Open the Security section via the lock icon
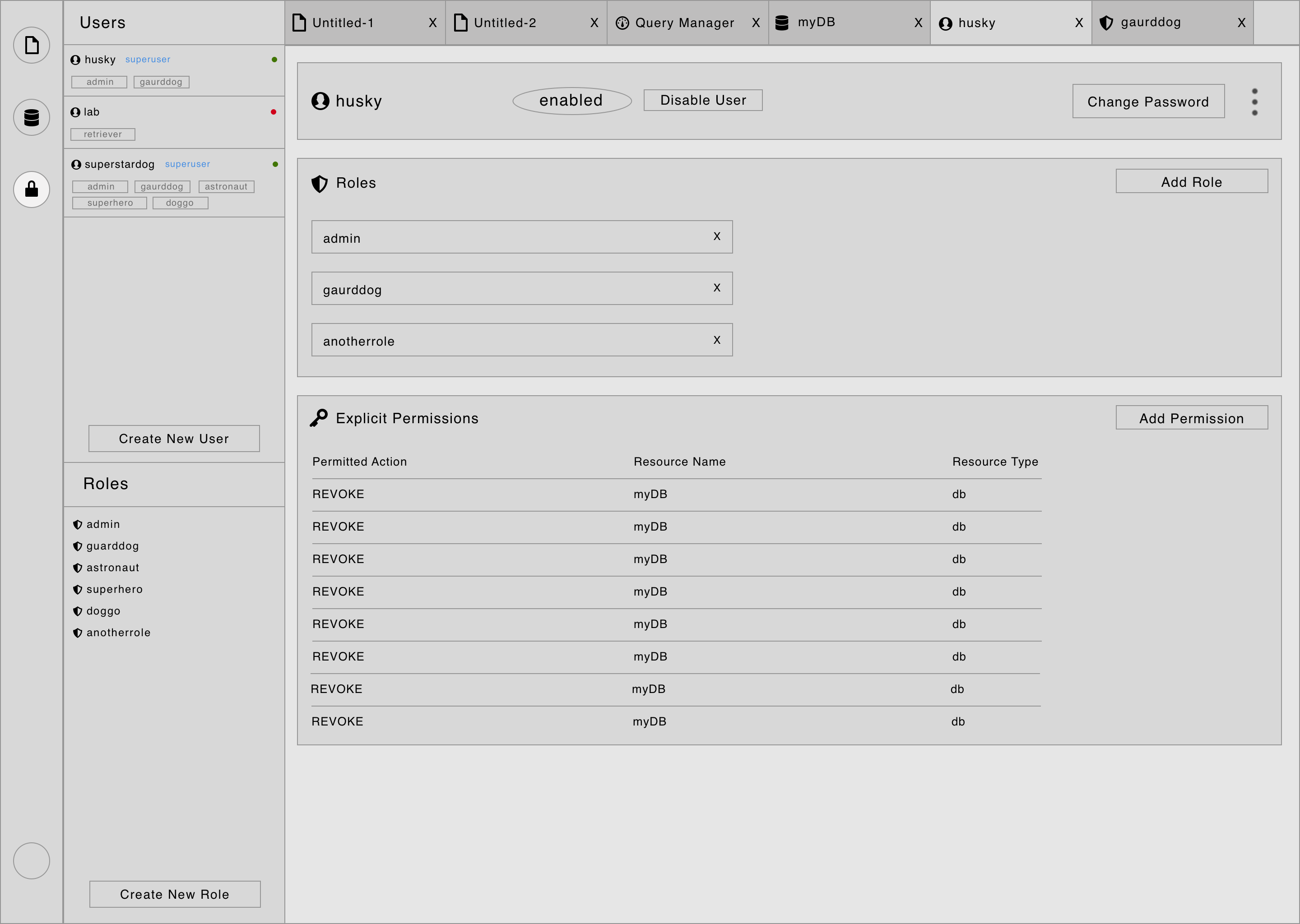Image resolution: width=1300 pixels, height=924 pixels. pyautogui.click(x=31, y=189)
